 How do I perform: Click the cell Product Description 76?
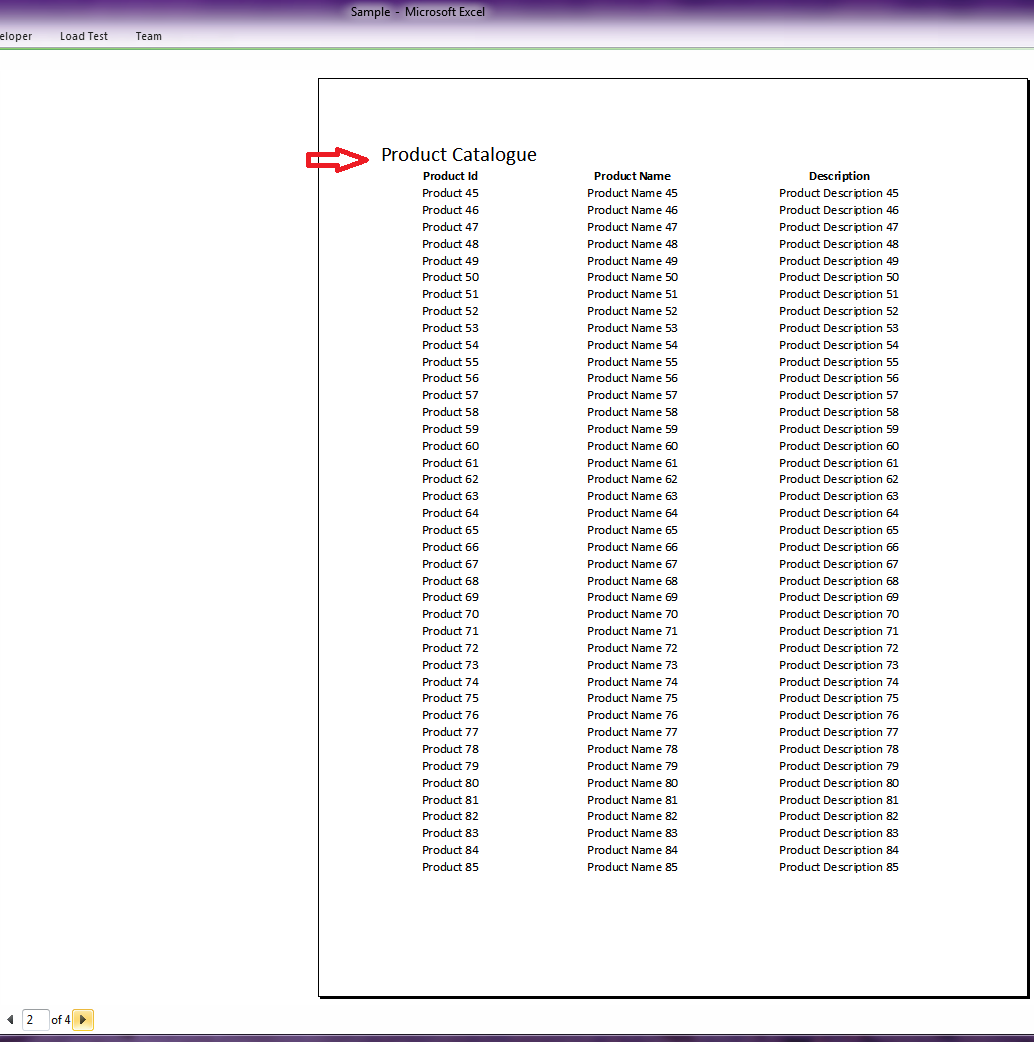pos(839,715)
